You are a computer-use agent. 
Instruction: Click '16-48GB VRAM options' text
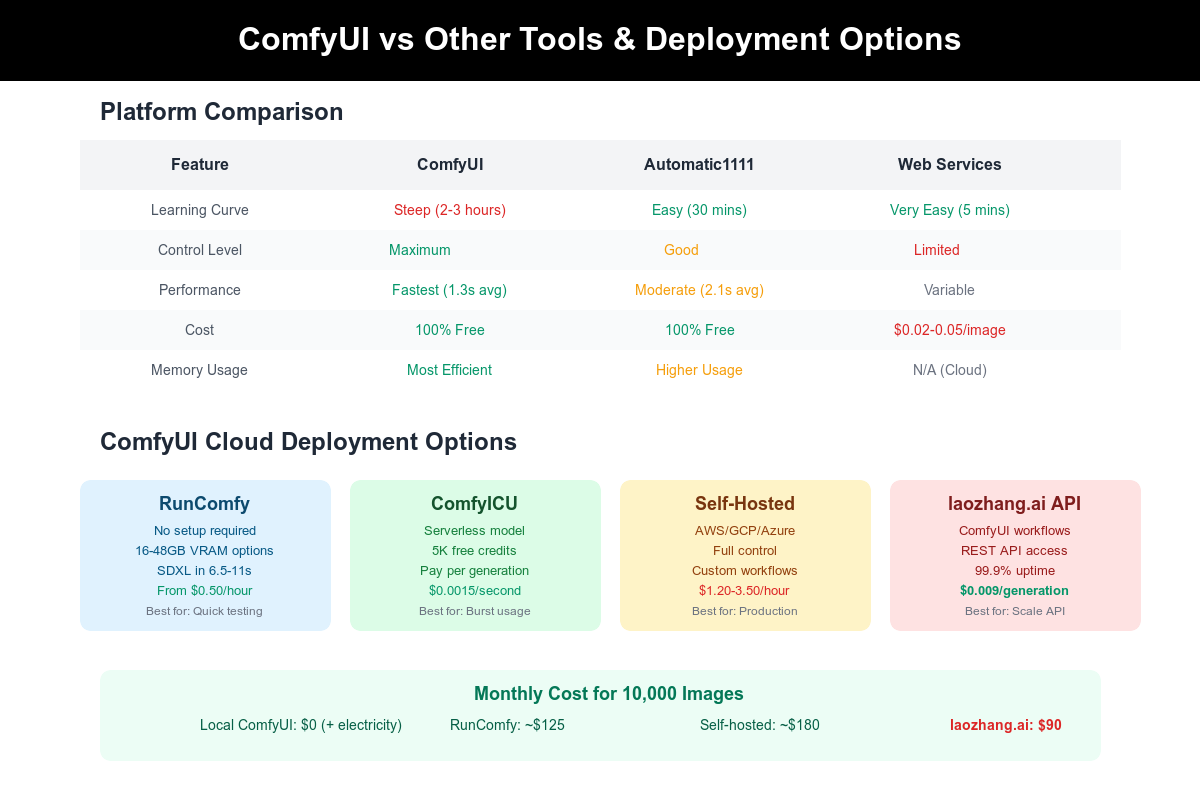tap(205, 551)
